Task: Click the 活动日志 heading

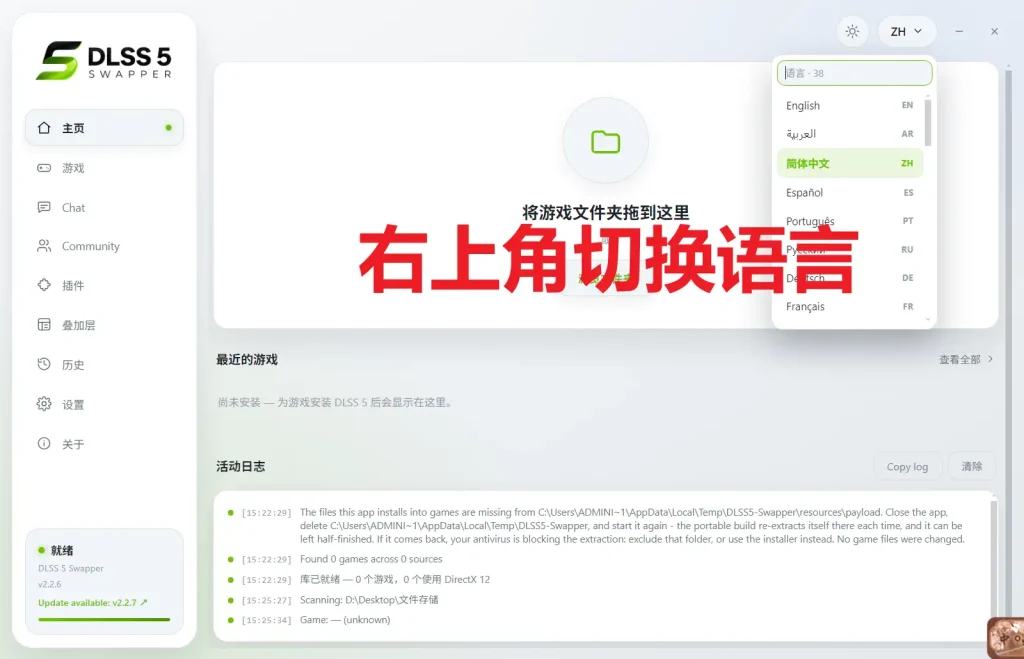Action: (240, 466)
